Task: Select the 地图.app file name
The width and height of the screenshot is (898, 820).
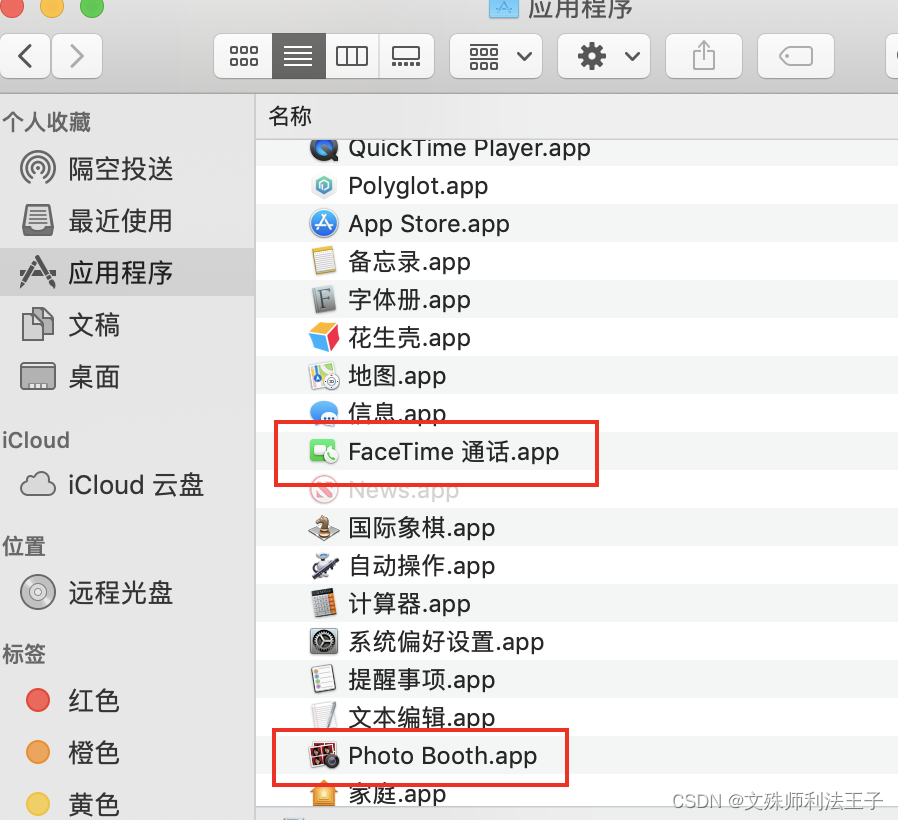Action: (397, 376)
